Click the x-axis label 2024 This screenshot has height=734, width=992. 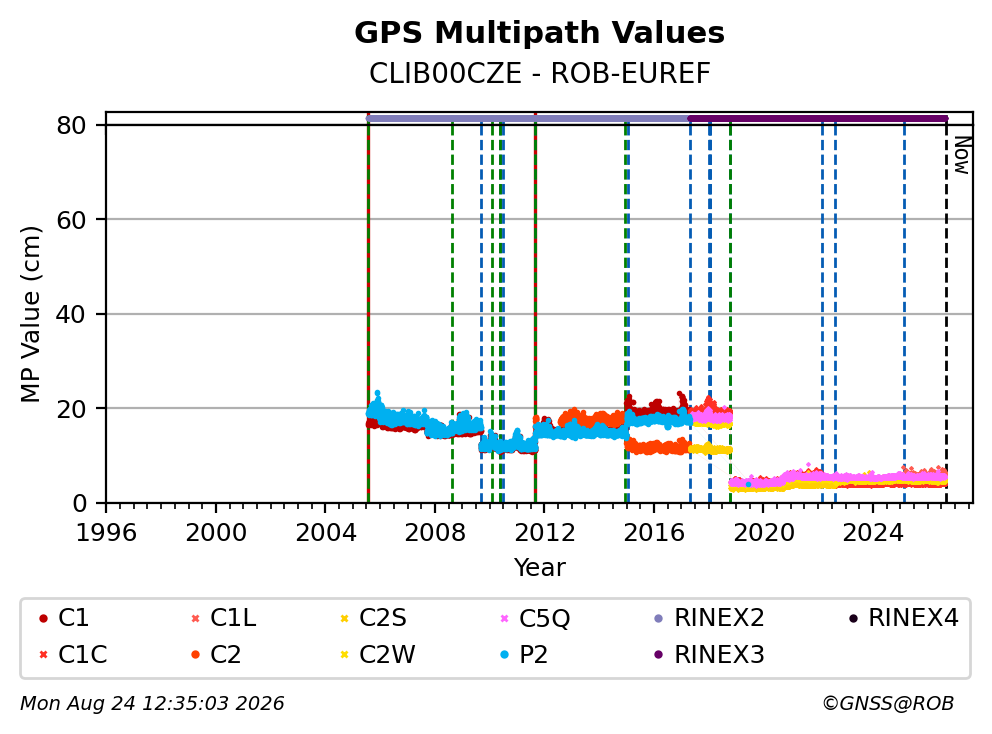(x=872, y=533)
